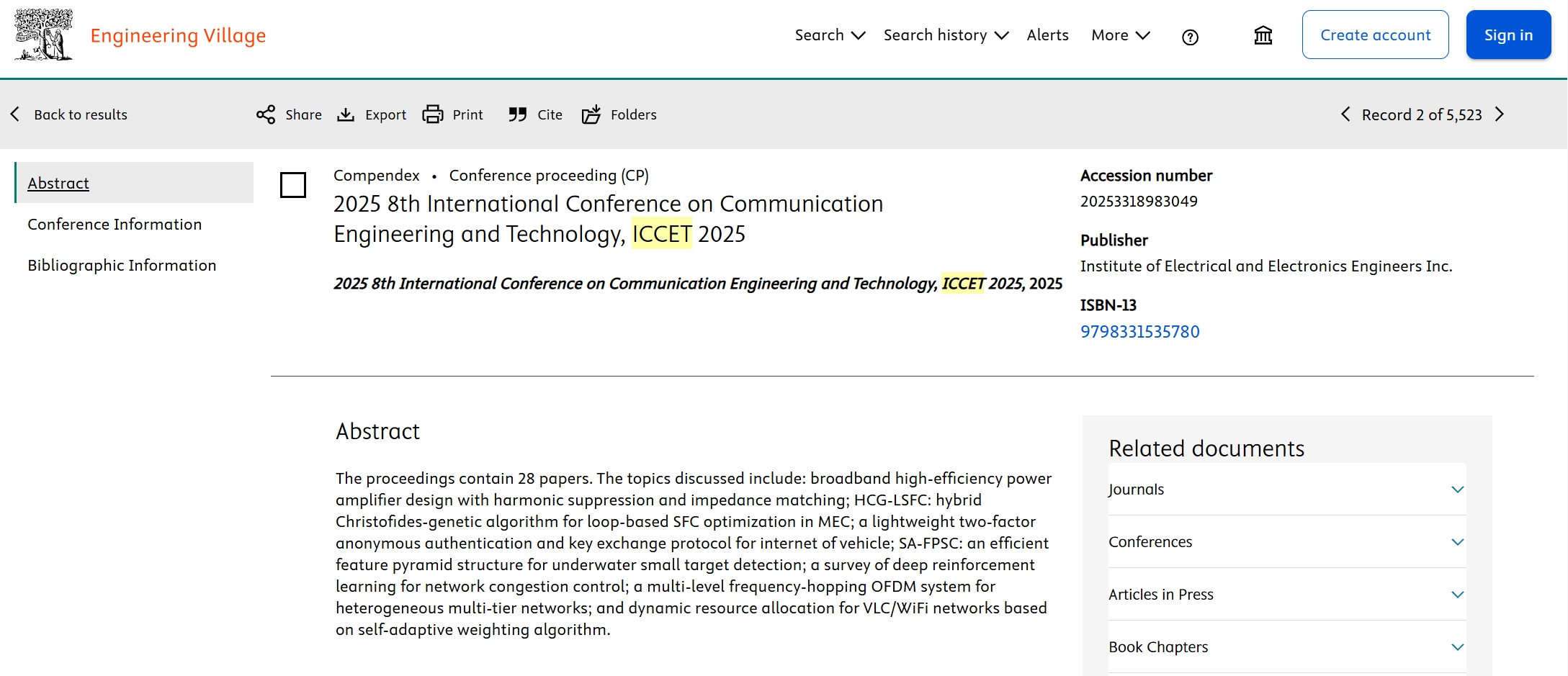Open the Folders icon
The width and height of the screenshot is (1568, 676).
(591, 114)
